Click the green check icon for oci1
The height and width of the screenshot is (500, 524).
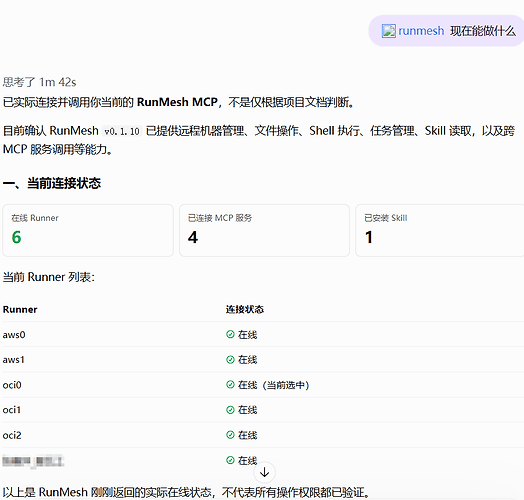coord(230,410)
